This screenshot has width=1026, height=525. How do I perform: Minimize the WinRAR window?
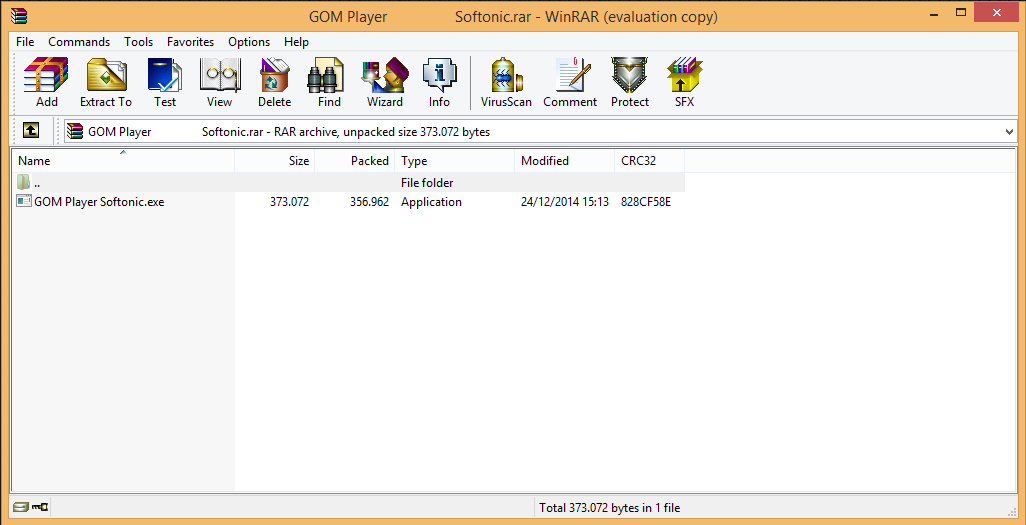pyautogui.click(x=932, y=12)
